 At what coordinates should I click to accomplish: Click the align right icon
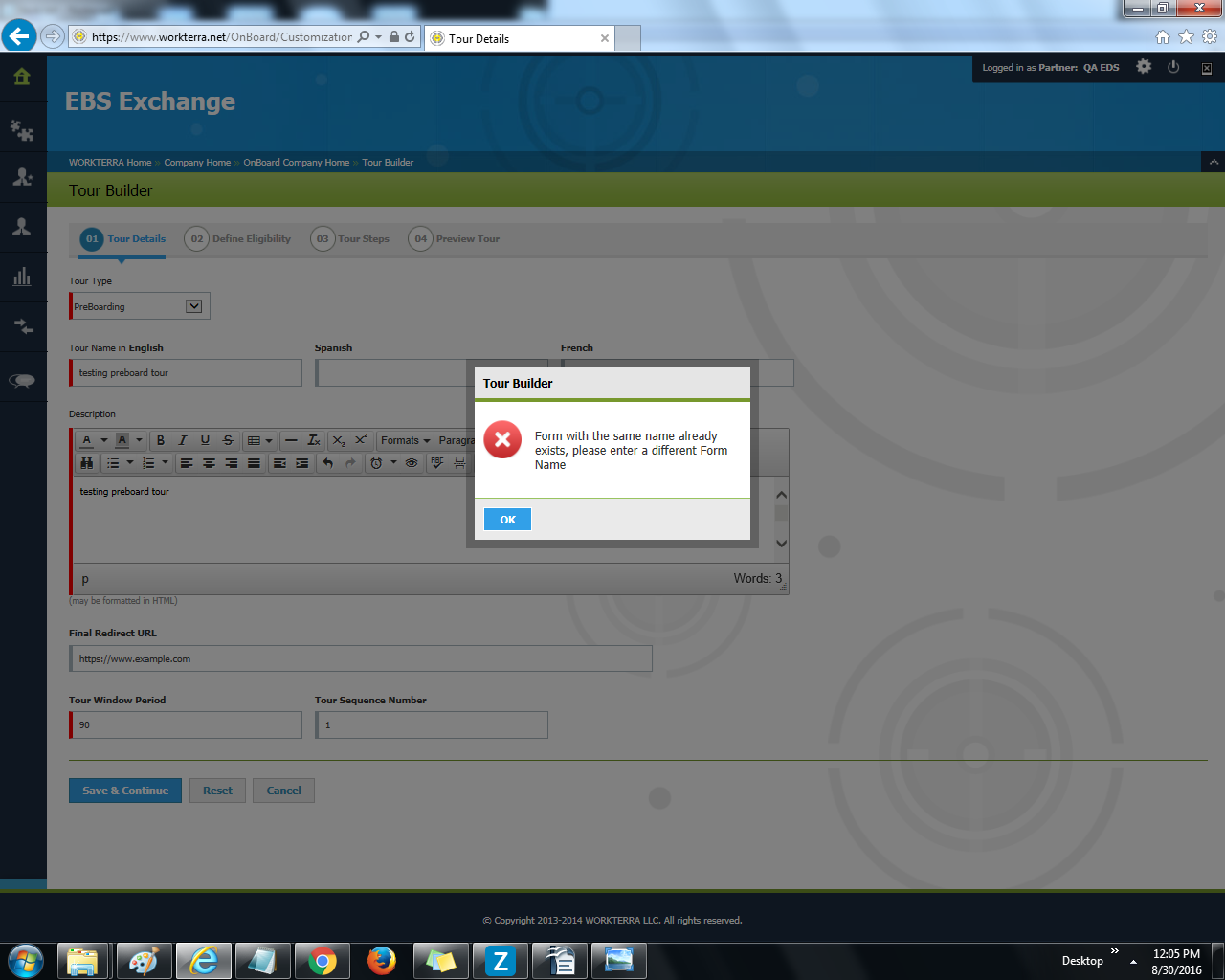(232, 463)
